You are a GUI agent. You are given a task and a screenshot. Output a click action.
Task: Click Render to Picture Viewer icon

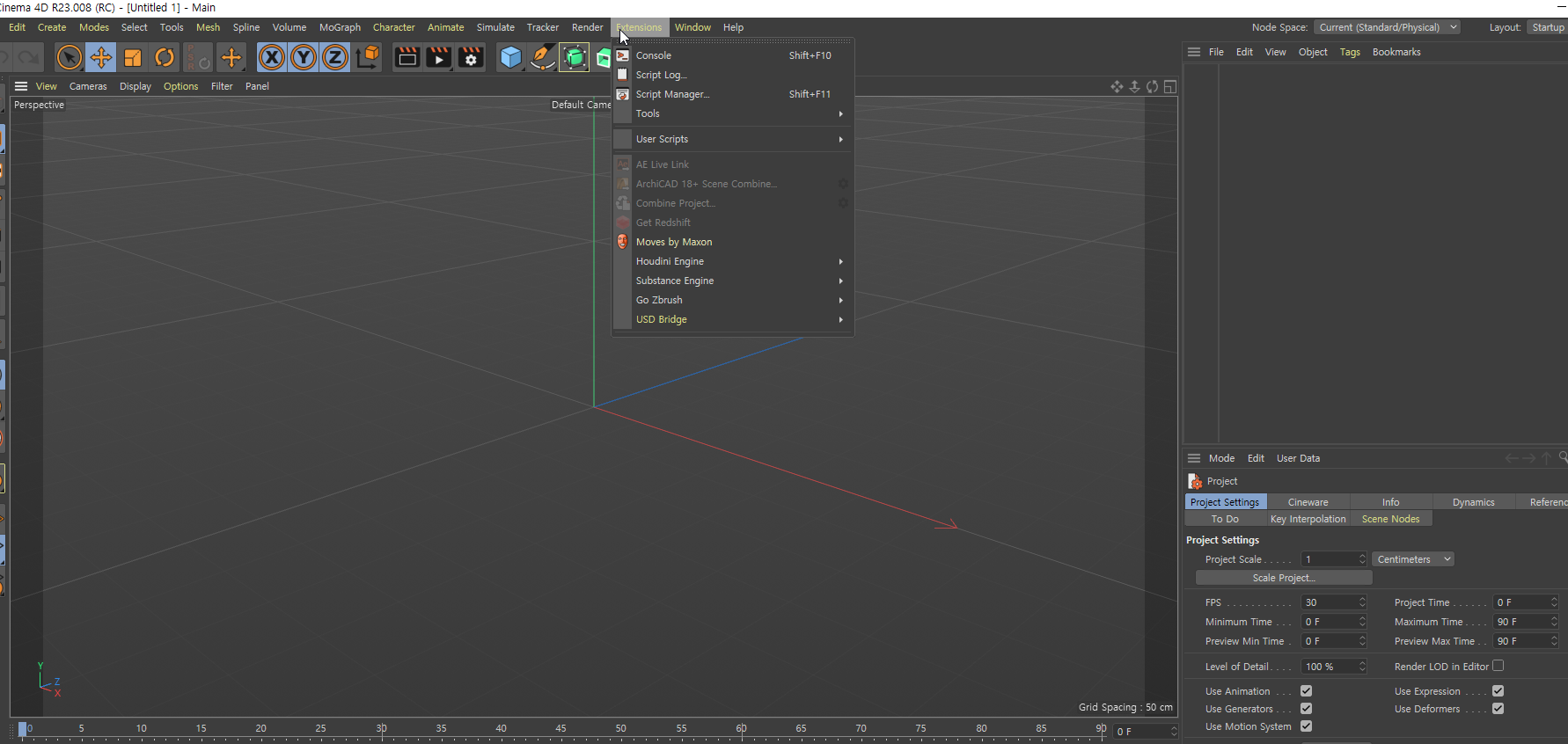438,58
